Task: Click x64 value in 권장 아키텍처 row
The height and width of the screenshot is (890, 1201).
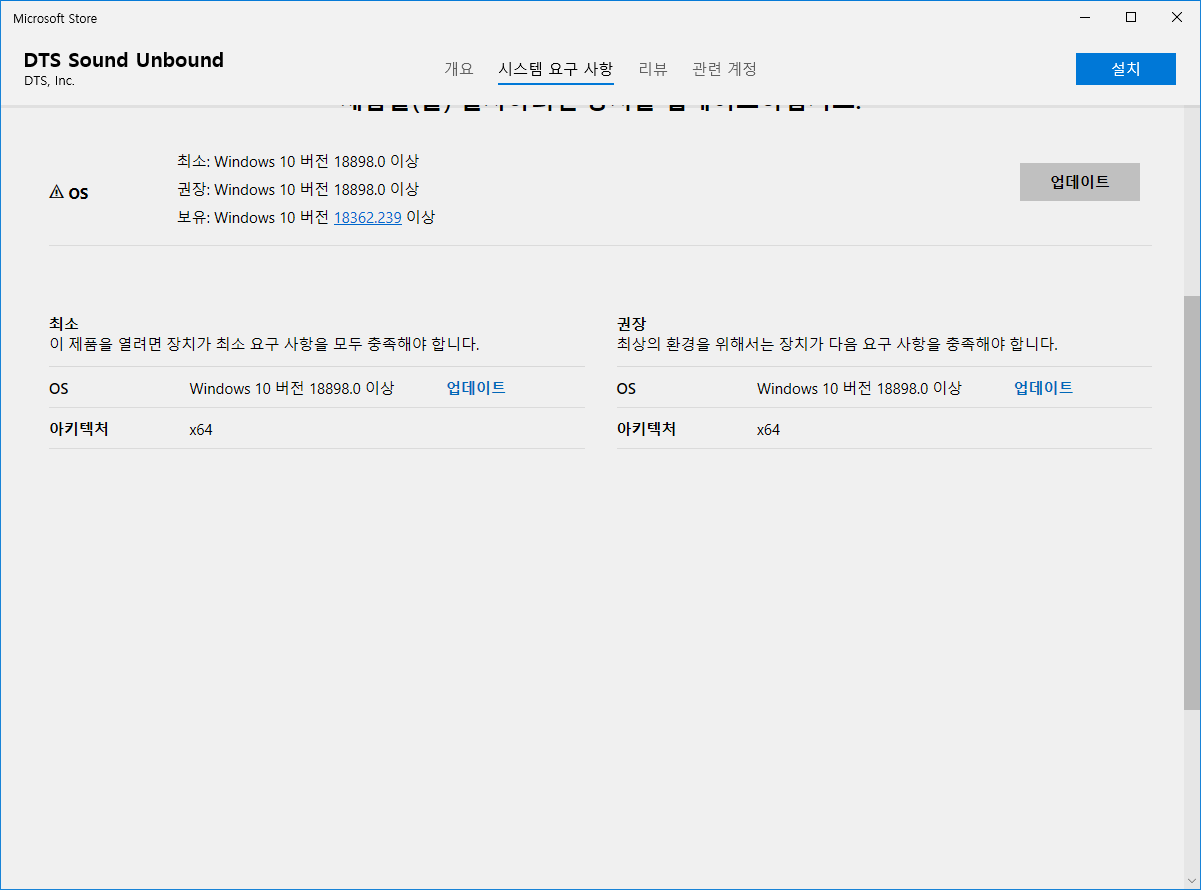Action: [768, 430]
